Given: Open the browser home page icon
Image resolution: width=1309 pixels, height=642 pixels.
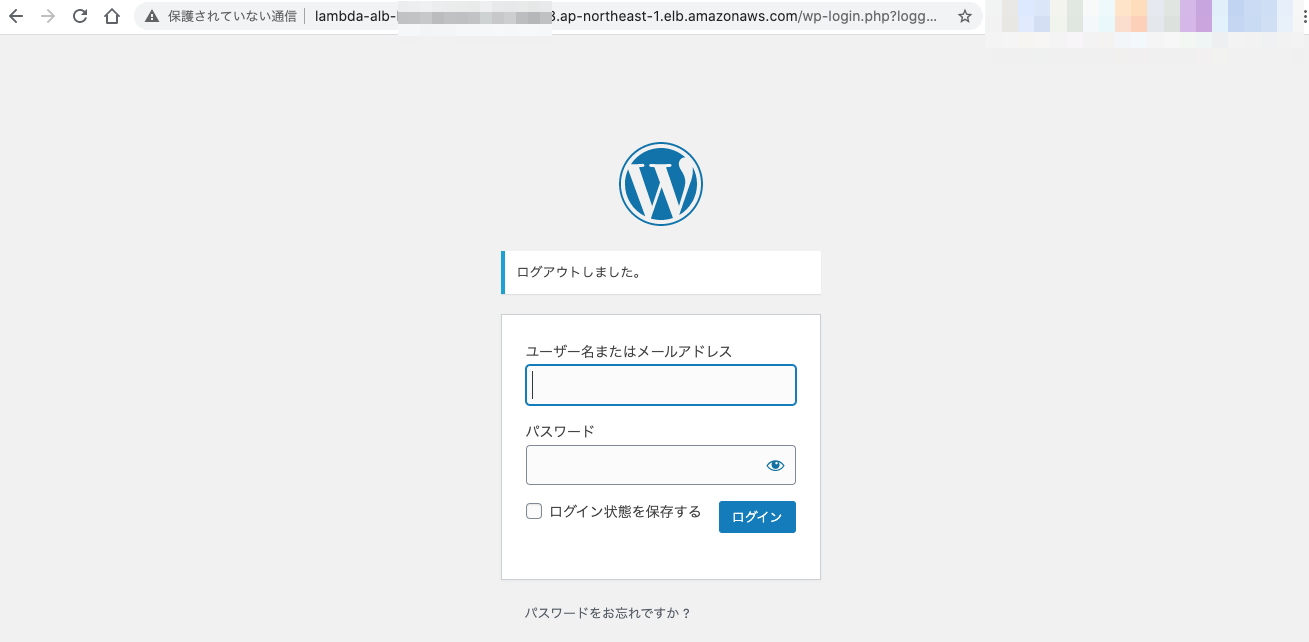Looking at the screenshot, I should tap(112, 16).
